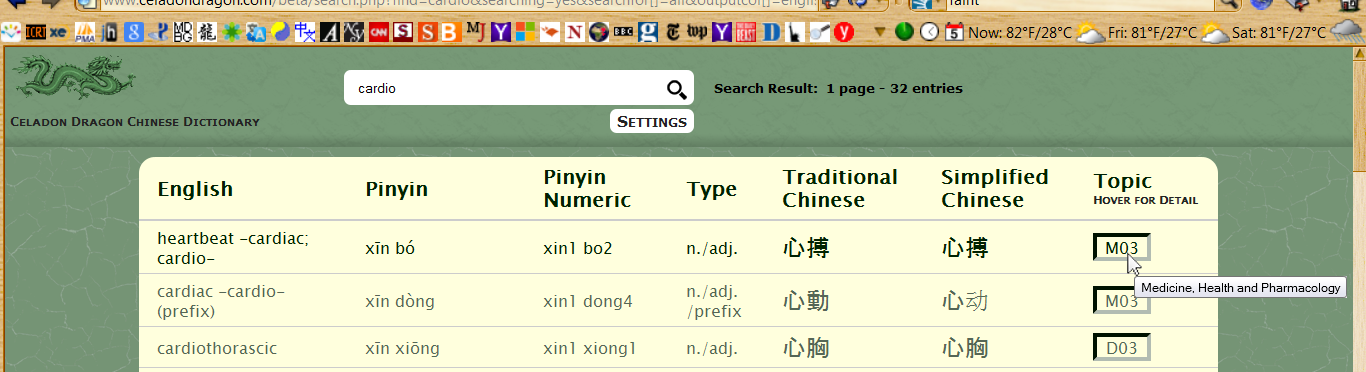Click the Microsoft colored squares bookmark
Image resolution: width=1366 pixels, height=372 pixels.
click(525, 32)
